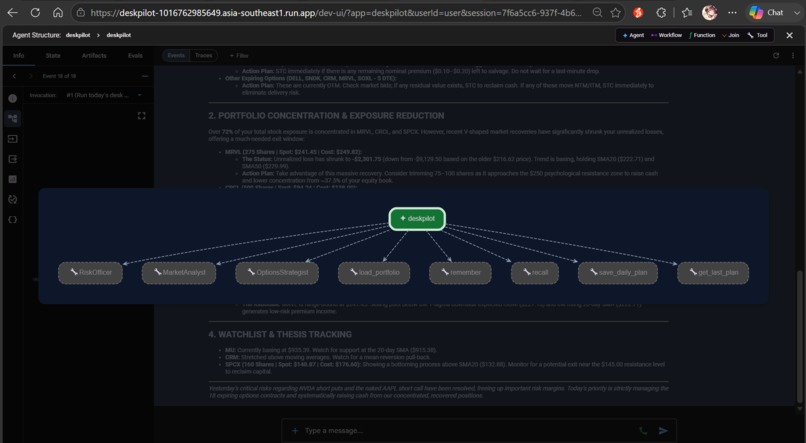806x443 pixels.
Task: Select the OptionsStrategist tool node
Action: (x=277, y=272)
